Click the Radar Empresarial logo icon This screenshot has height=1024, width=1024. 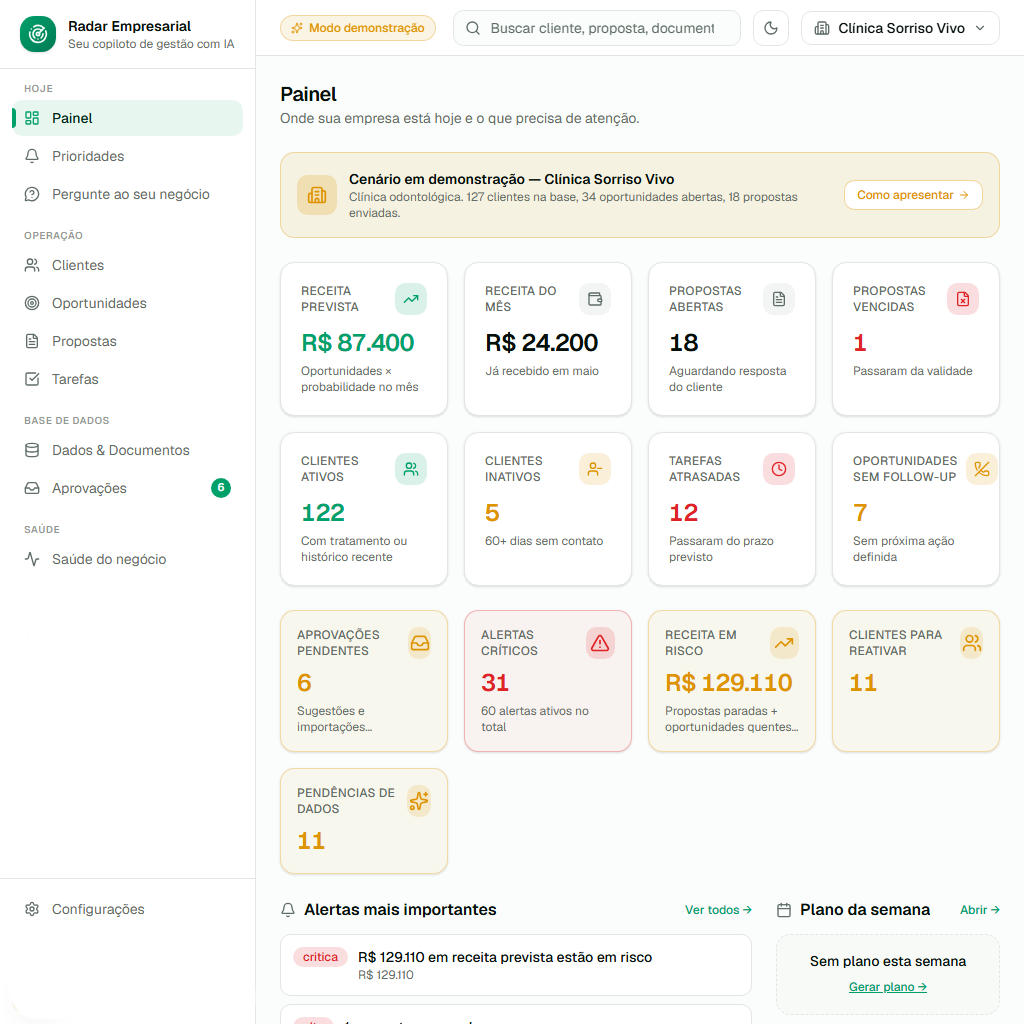(38, 34)
